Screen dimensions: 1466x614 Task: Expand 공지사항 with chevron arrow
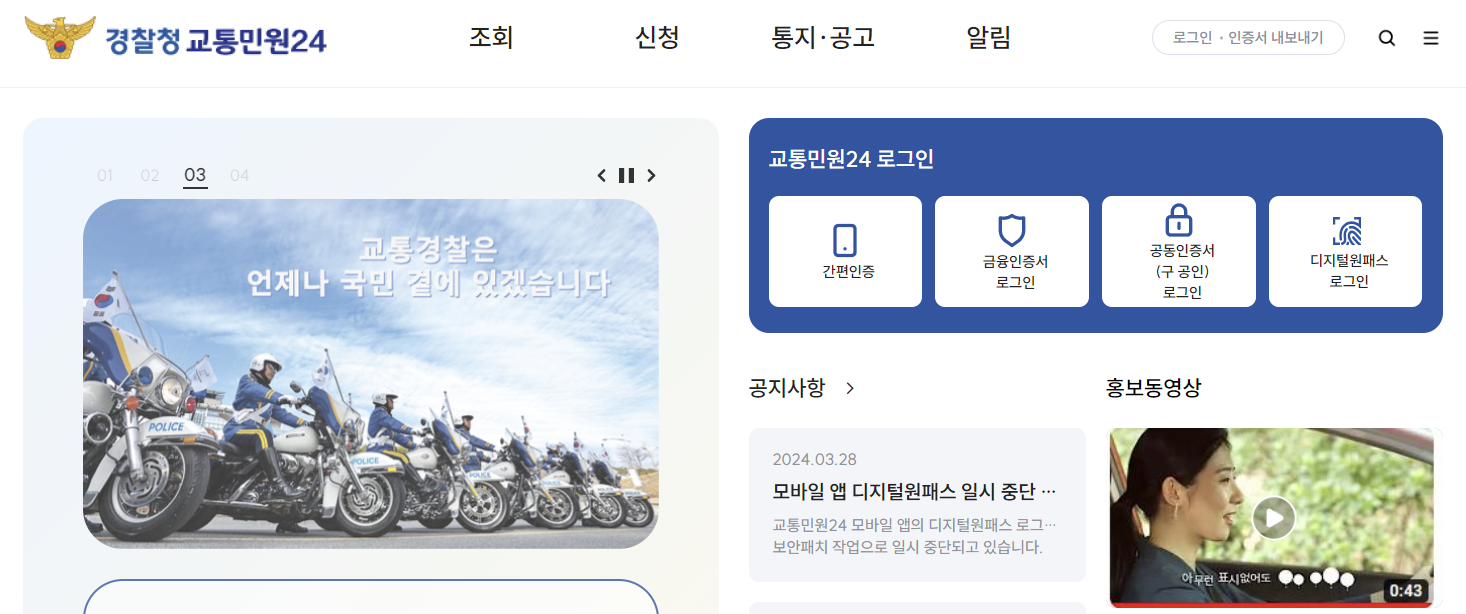point(850,388)
